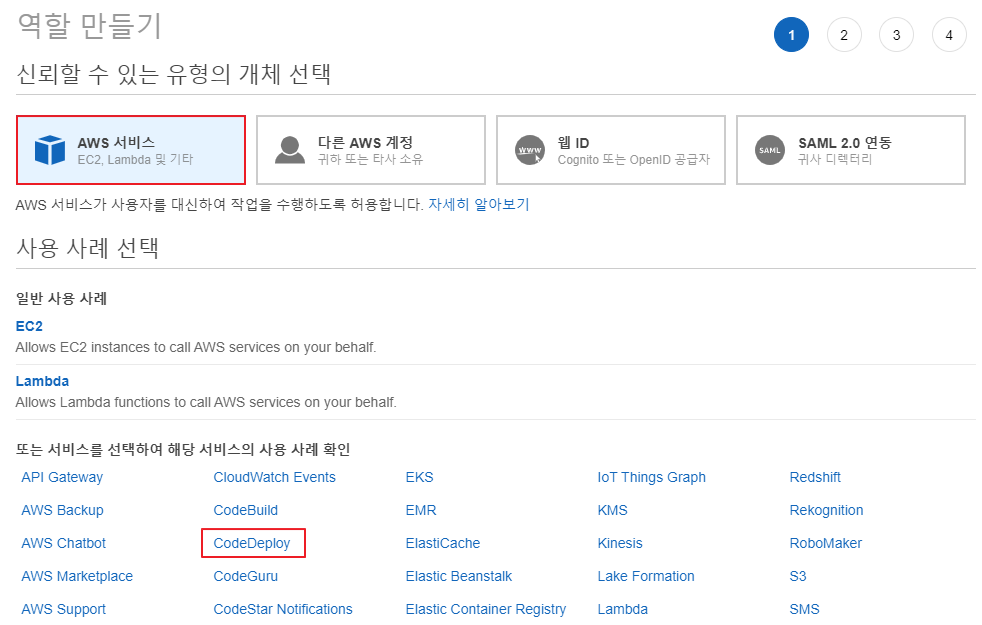Select the 웹 ID entity card
The height and width of the screenshot is (625, 982).
coord(611,150)
